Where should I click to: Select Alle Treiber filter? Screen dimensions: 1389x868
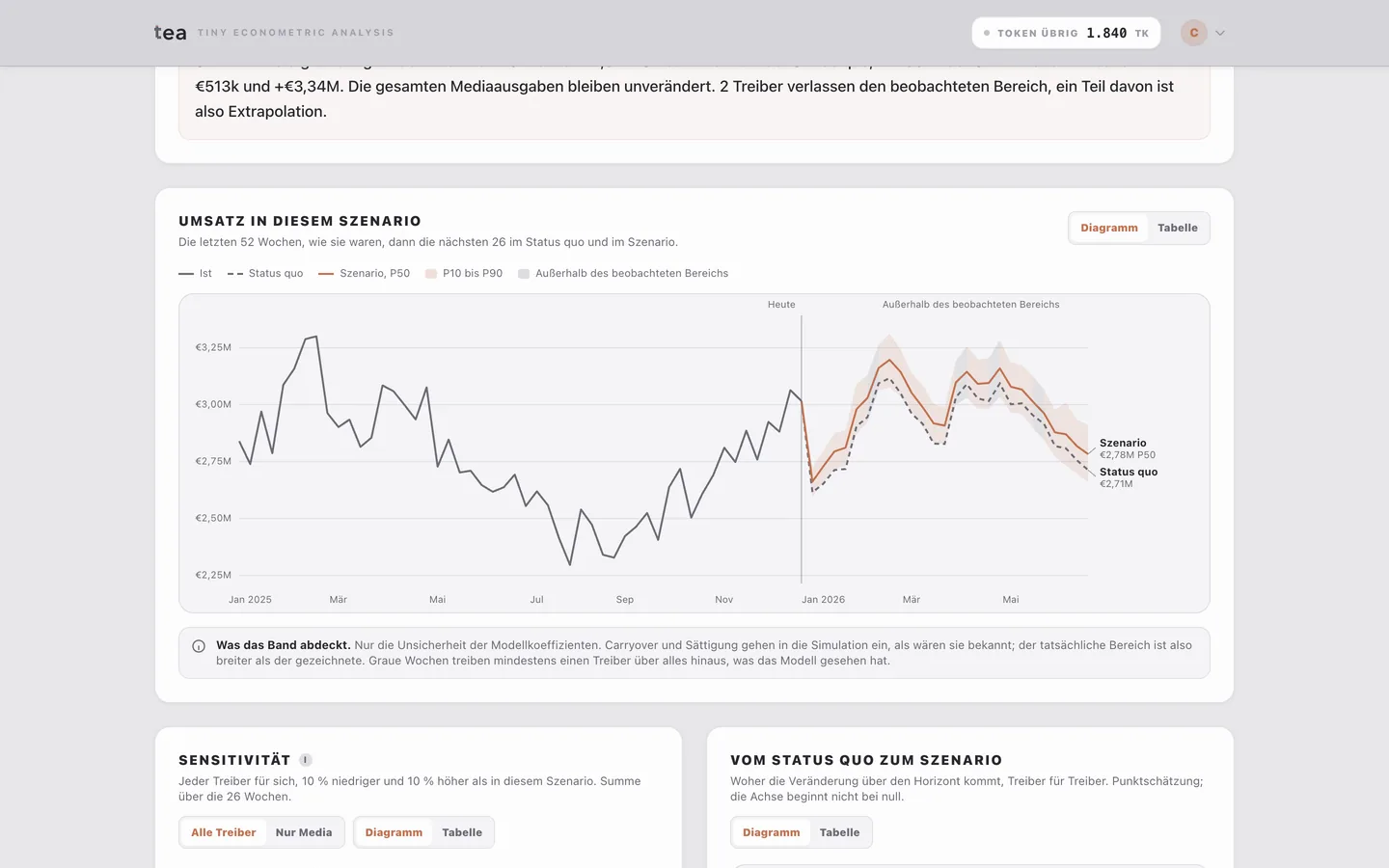tap(224, 832)
